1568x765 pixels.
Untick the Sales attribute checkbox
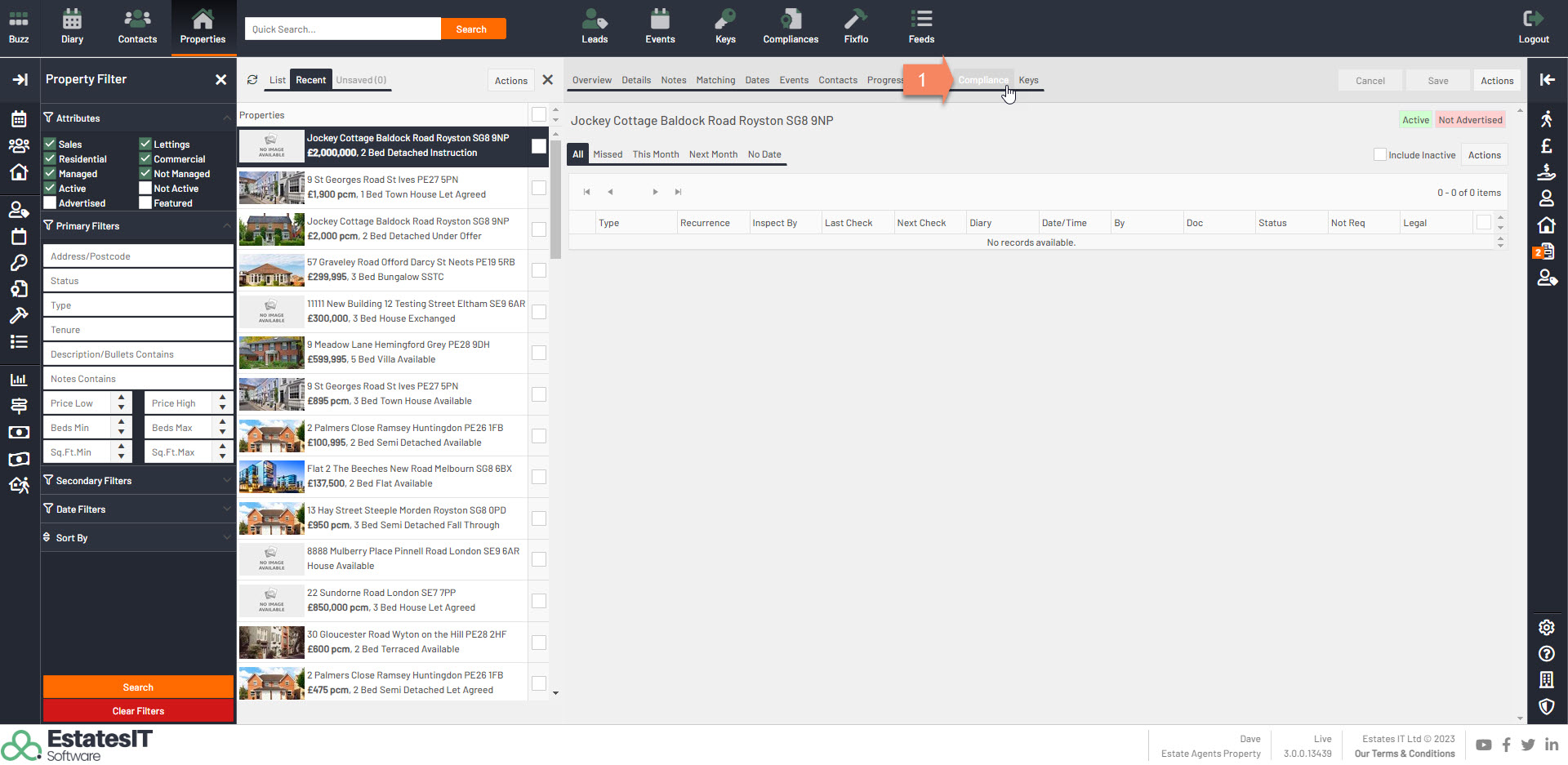pyautogui.click(x=50, y=145)
